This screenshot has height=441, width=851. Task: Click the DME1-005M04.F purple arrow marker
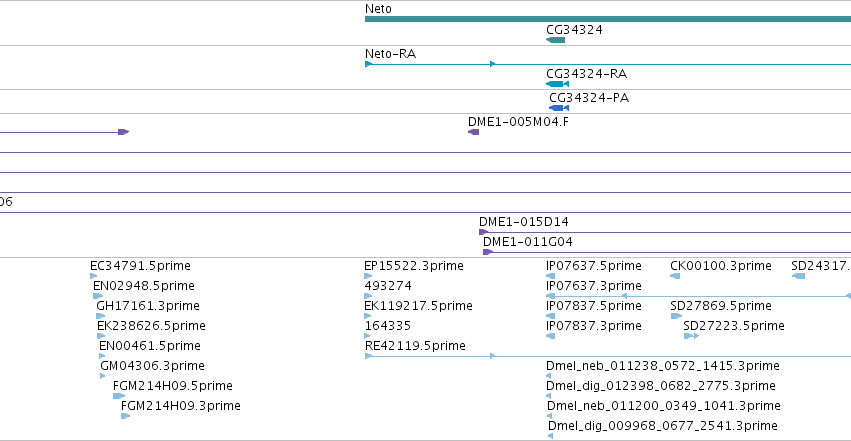473,132
